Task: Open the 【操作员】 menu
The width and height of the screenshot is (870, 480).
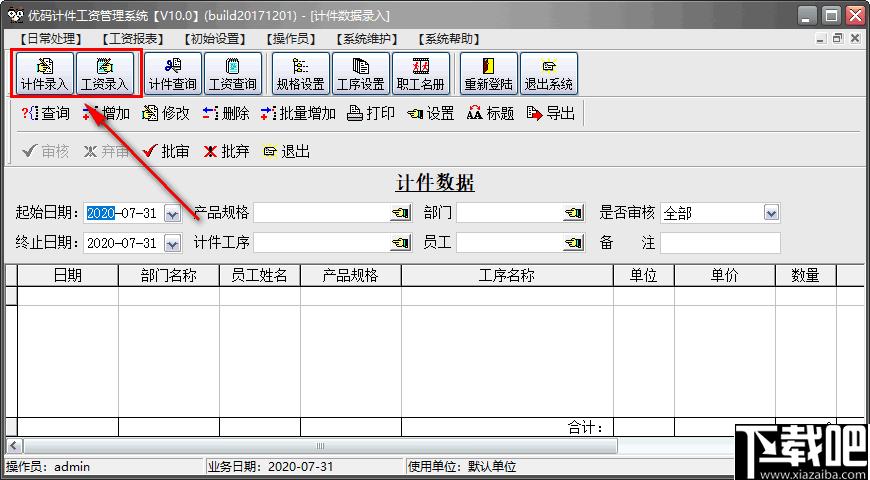Action: pos(290,39)
